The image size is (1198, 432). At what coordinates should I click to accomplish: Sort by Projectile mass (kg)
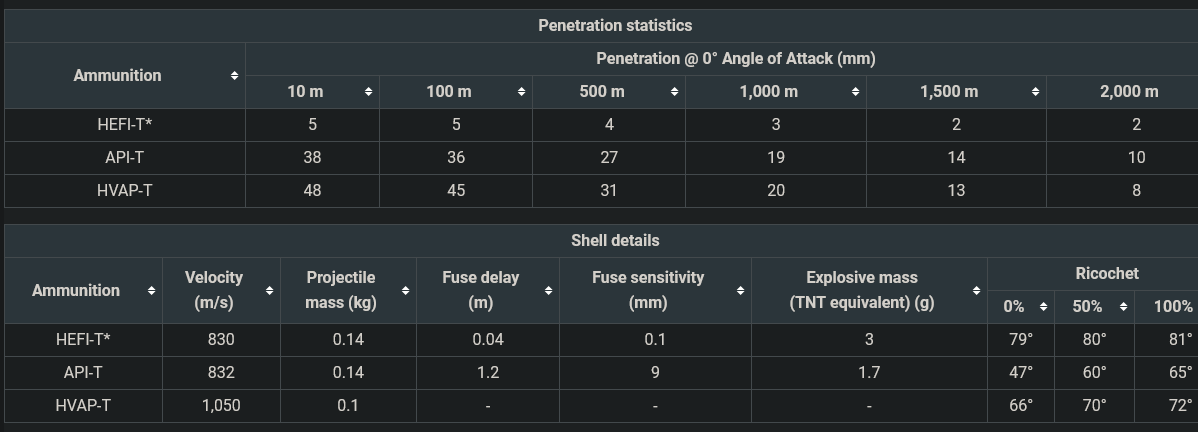coord(405,291)
